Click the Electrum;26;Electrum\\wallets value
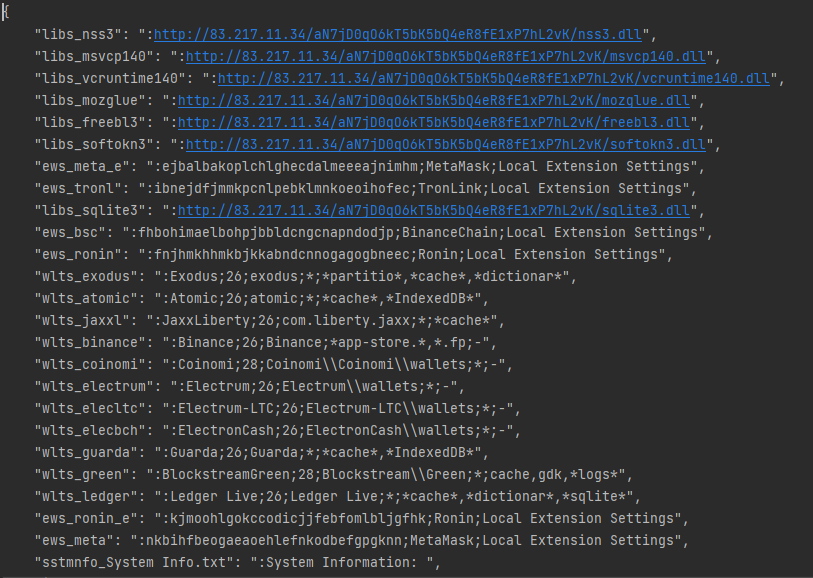Viewport: 813px width, 578px height. (314, 386)
